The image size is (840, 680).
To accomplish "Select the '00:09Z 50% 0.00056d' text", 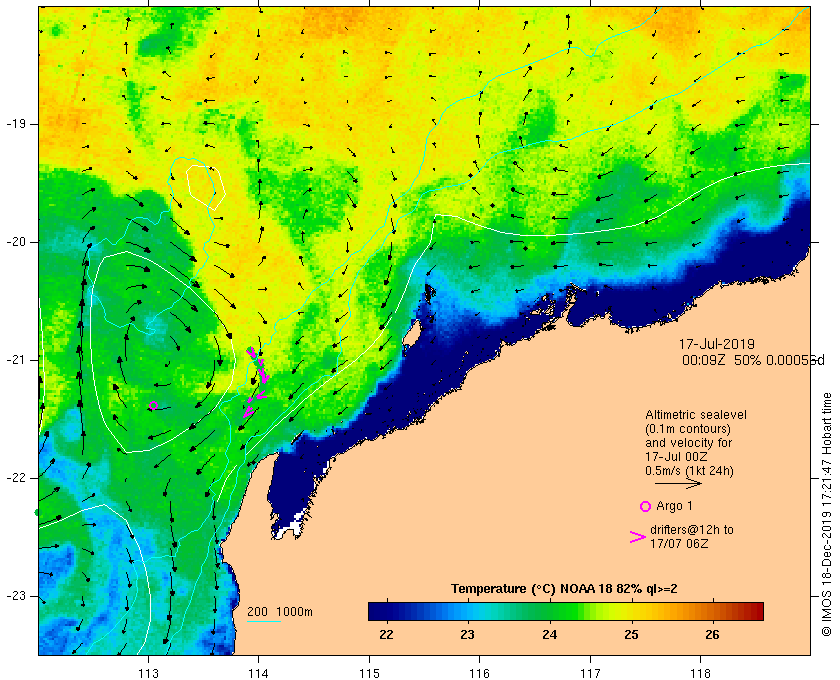I will point(753,360).
